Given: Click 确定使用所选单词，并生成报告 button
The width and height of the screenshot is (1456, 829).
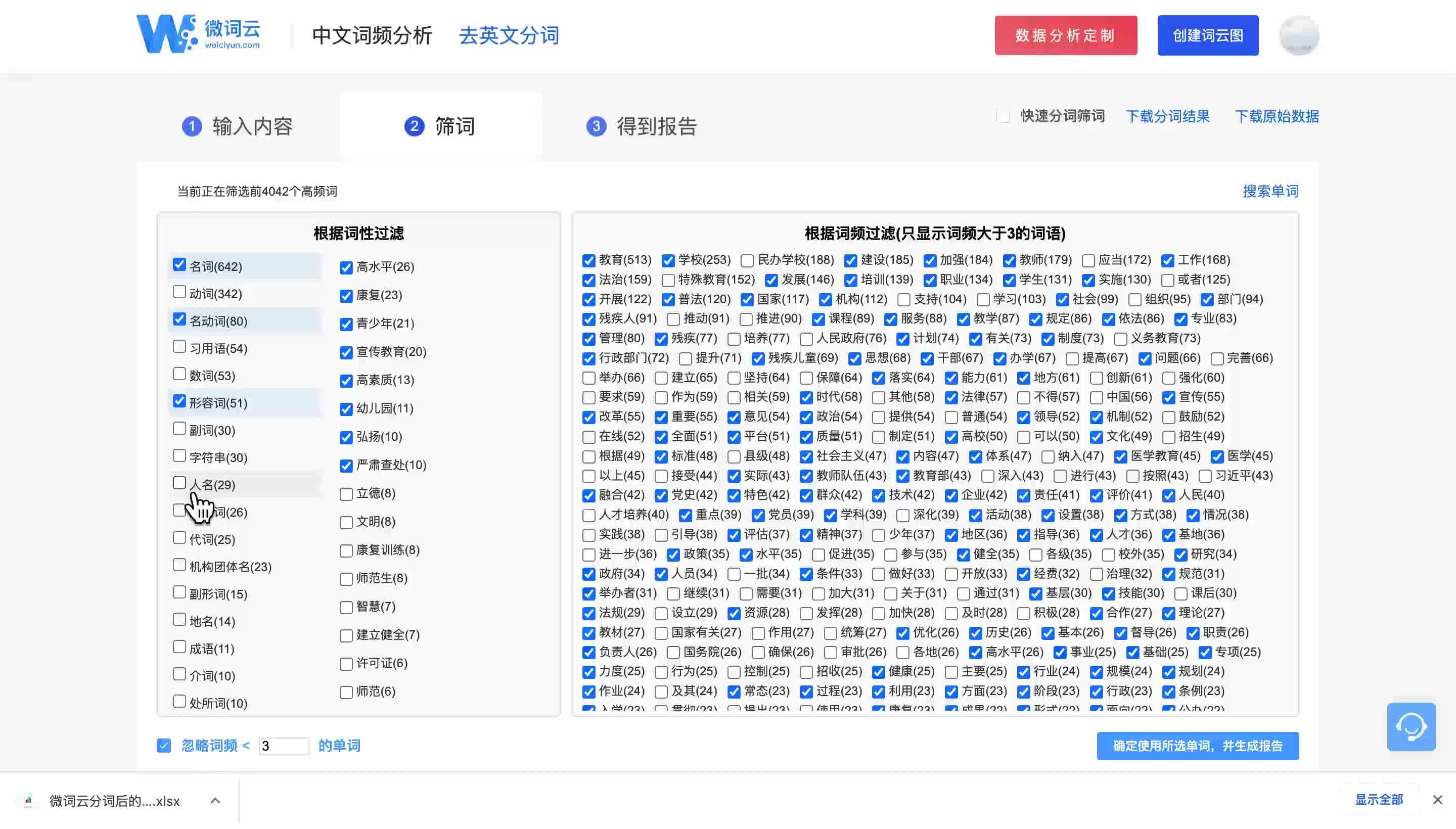Looking at the screenshot, I should (1198, 746).
